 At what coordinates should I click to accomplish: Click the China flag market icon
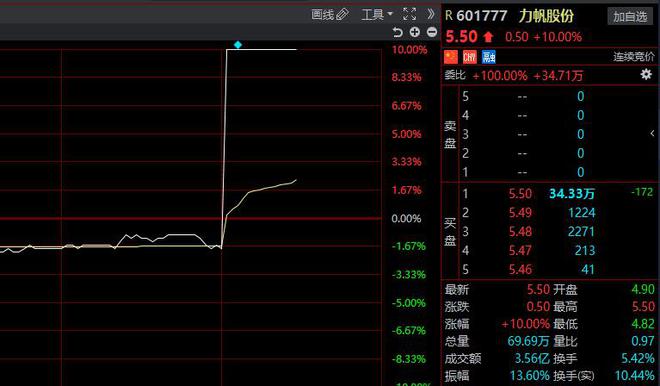point(450,57)
